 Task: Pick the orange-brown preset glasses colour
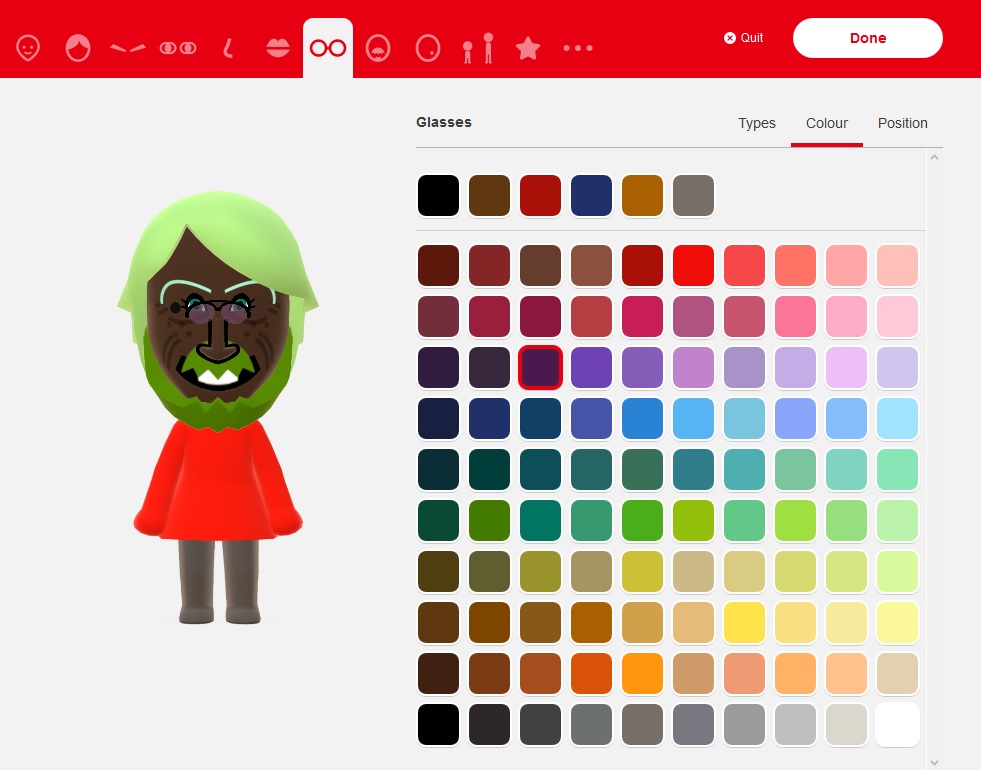[643, 196]
